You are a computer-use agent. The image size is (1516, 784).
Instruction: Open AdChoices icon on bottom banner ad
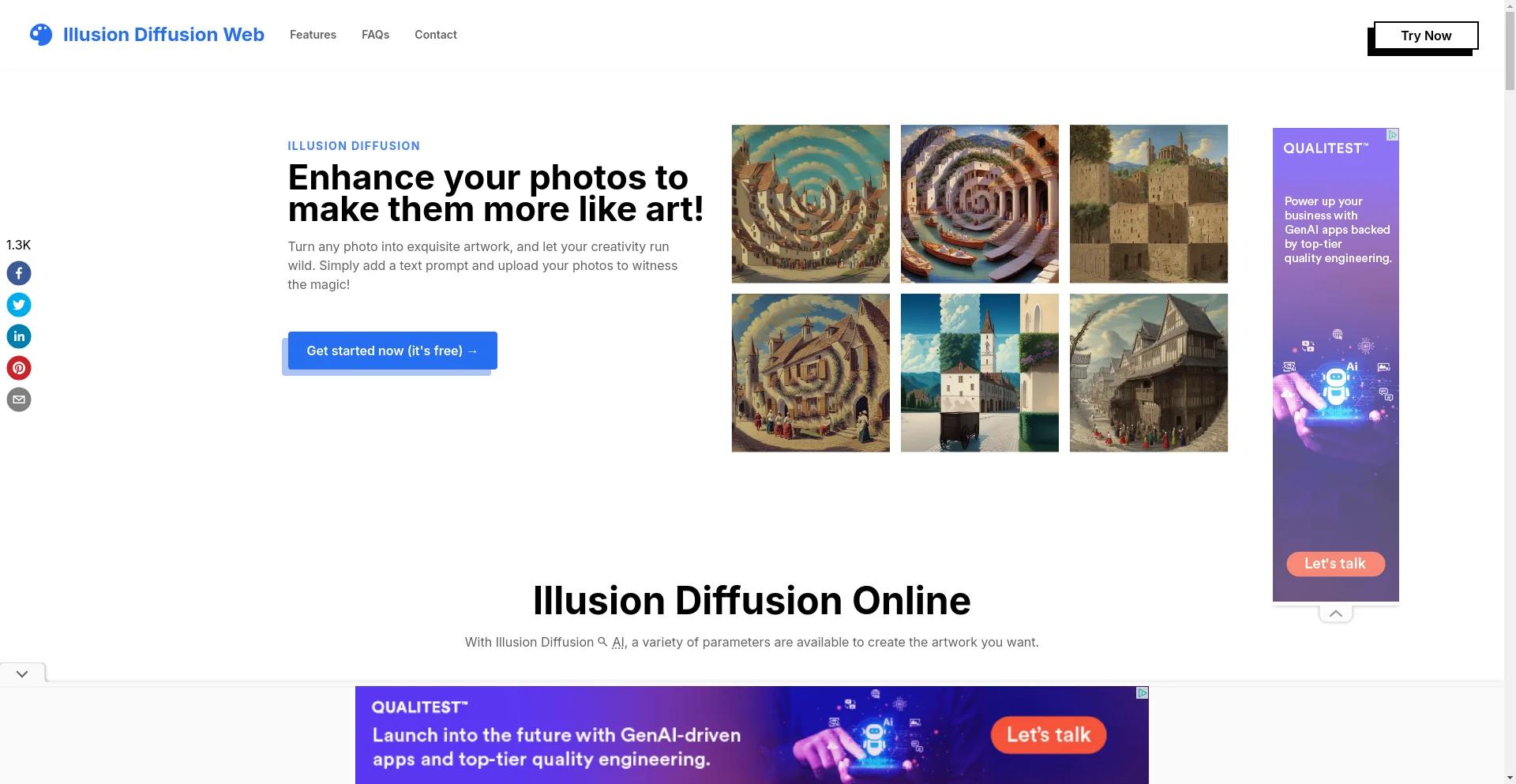coord(1142,693)
